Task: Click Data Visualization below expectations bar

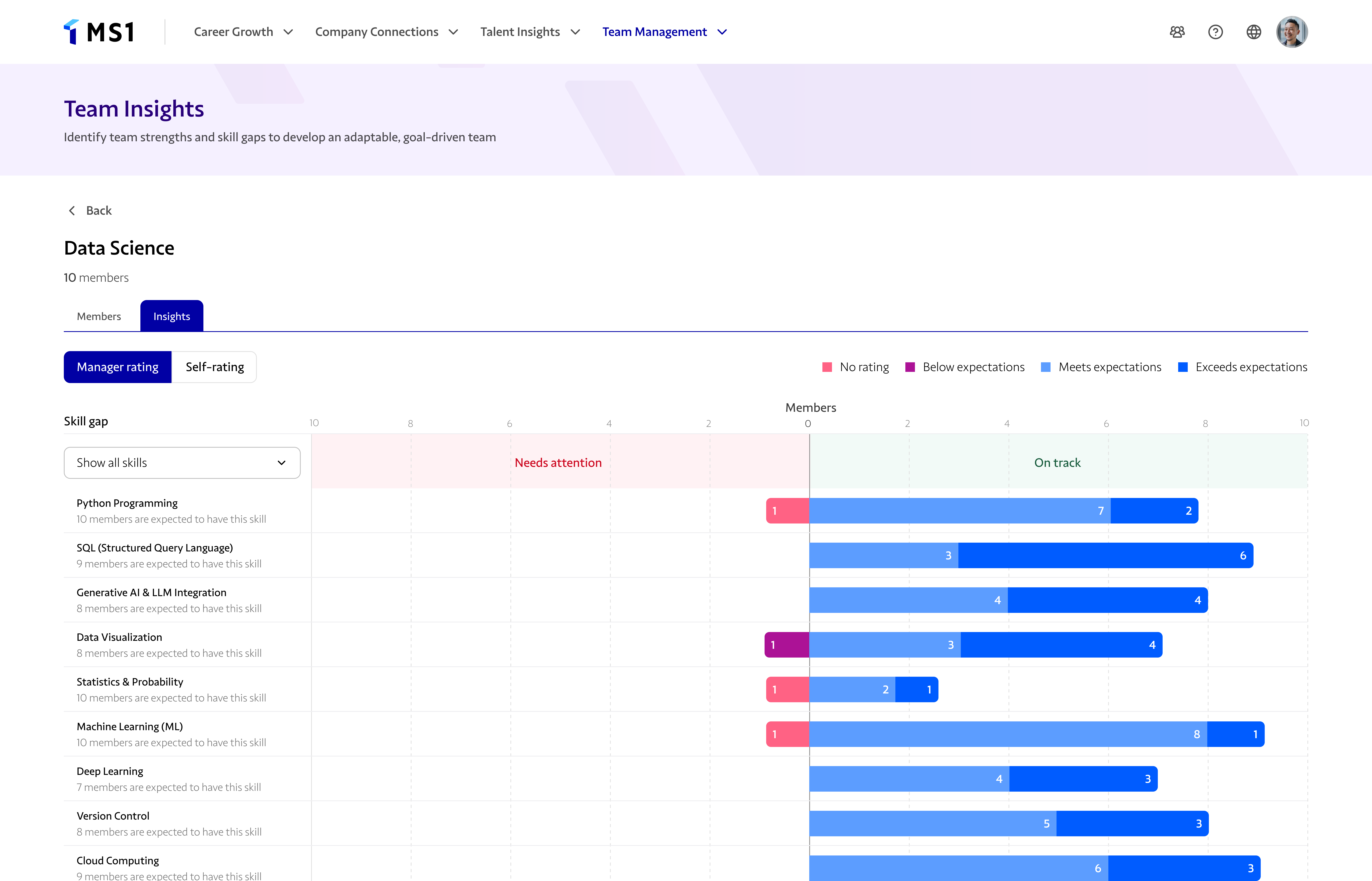Action: [787, 645]
